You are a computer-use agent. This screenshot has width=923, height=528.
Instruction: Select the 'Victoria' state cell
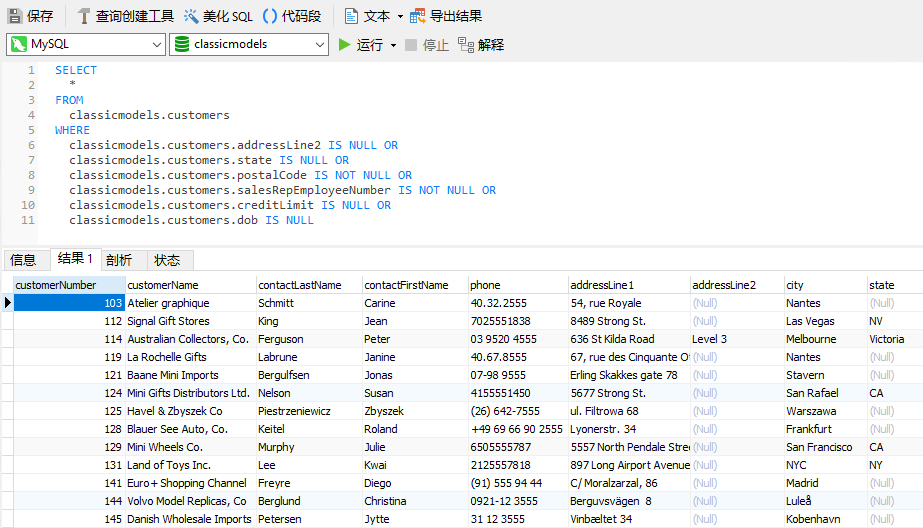point(895,339)
